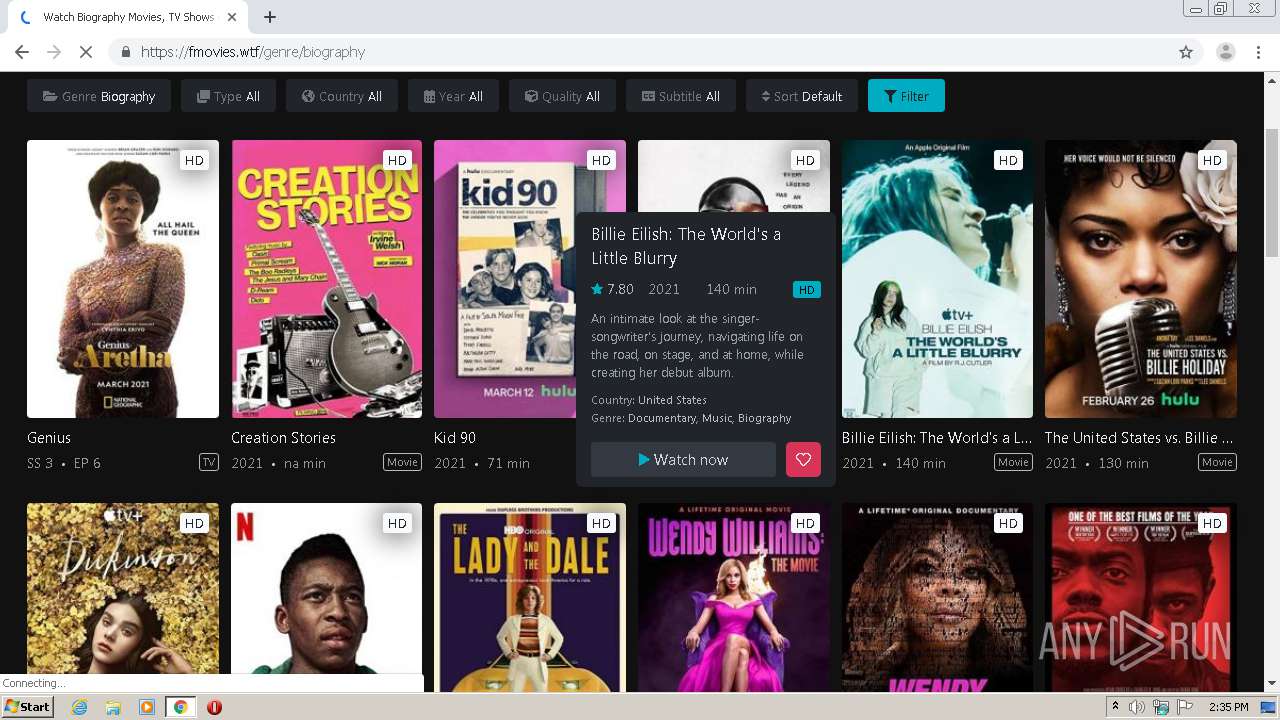Click the browser forward arrow
Image resolution: width=1280 pixels, height=720 pixels.
pyautogui.click(x=54, y=52)
